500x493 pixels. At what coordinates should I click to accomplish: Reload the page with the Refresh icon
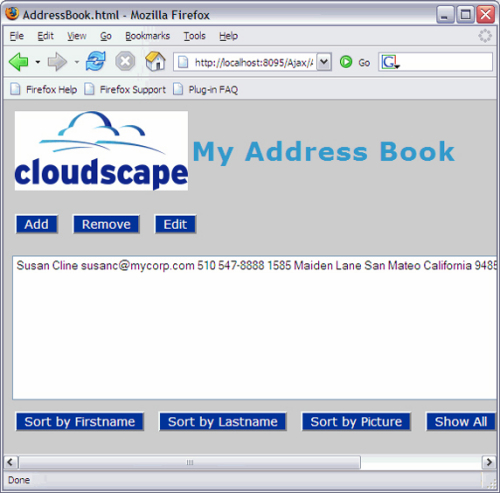point(96,61)
